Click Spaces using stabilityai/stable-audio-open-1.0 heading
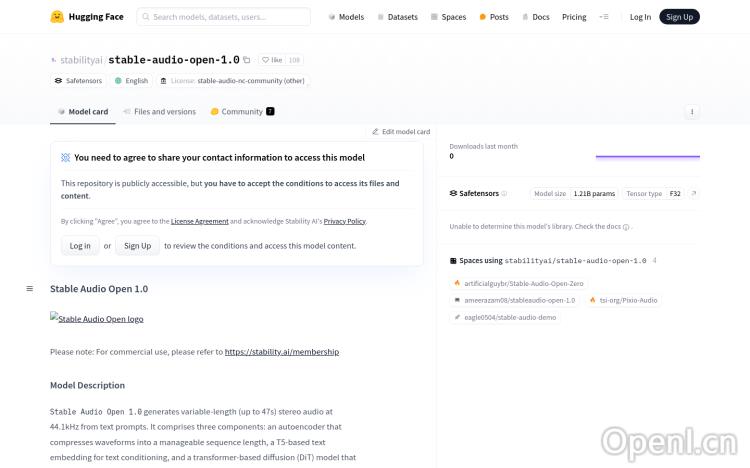Viewport: 750px width, 468px height. [552, 260]
